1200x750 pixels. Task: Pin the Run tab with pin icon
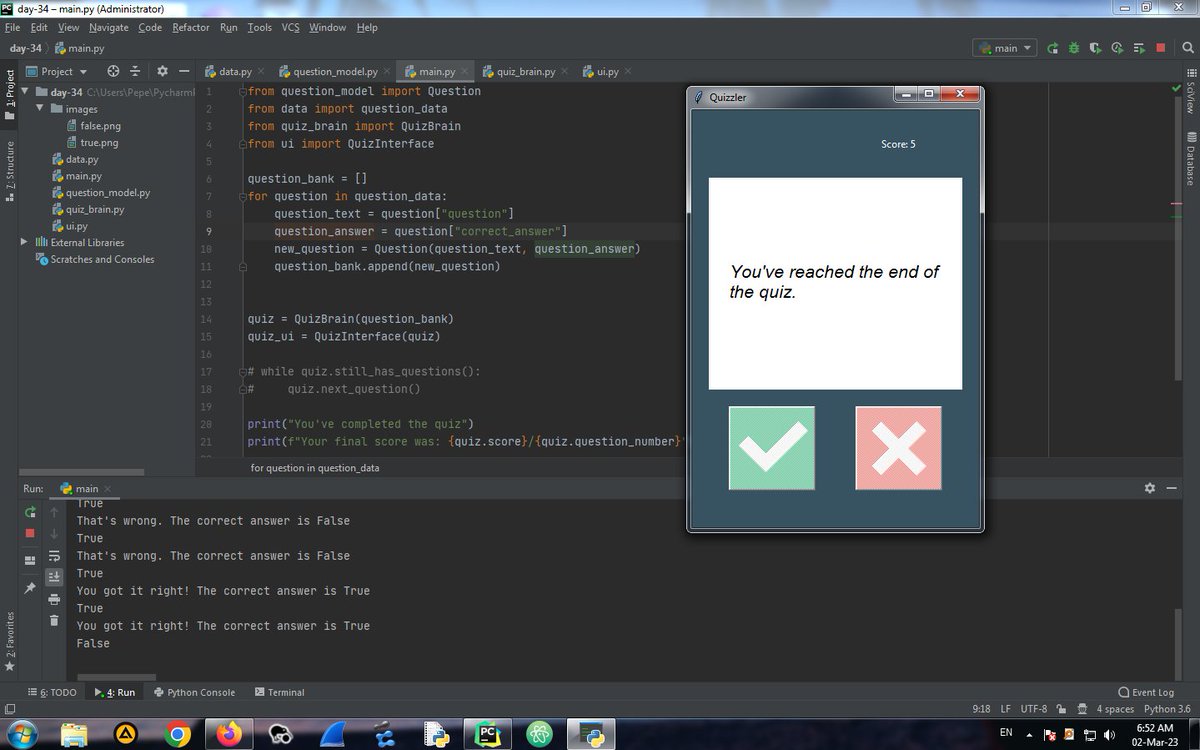[30, 588]
